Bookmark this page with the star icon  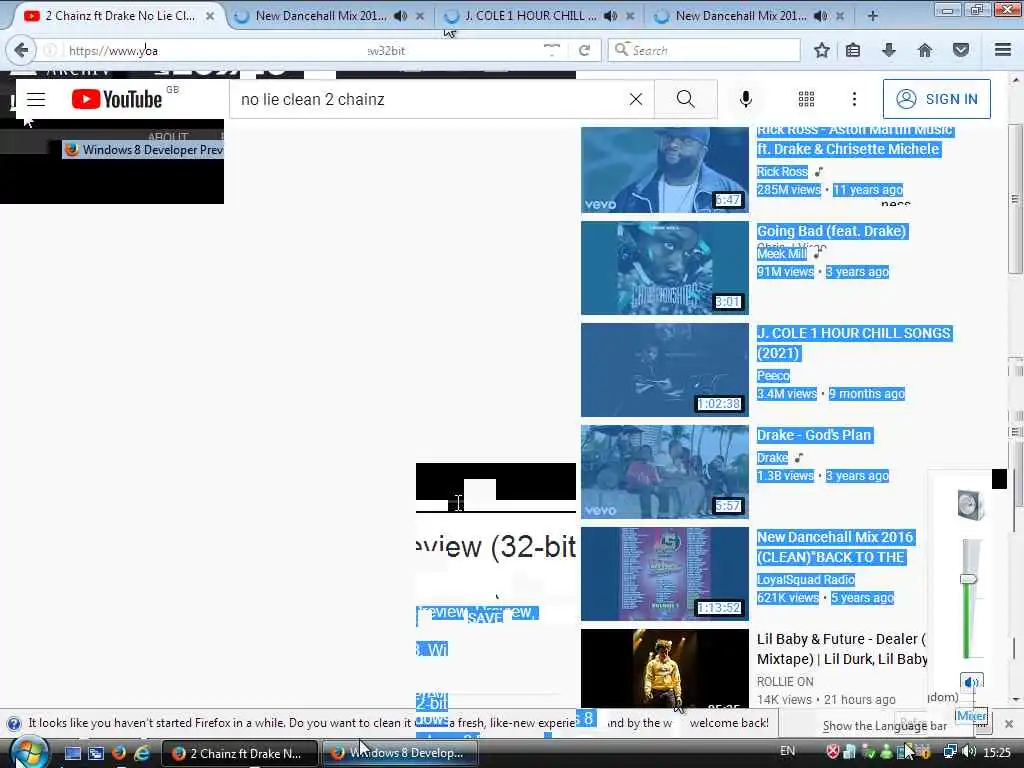822,50
